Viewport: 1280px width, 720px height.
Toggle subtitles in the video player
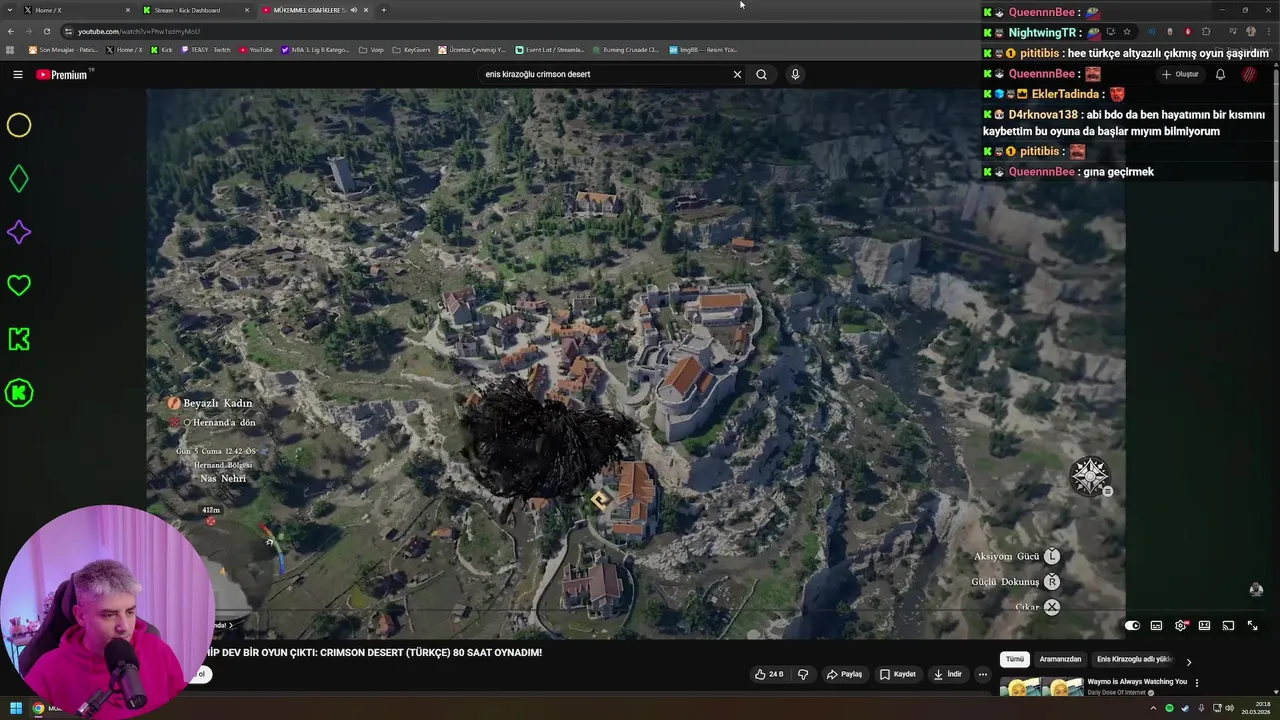tap(1156, 626)
